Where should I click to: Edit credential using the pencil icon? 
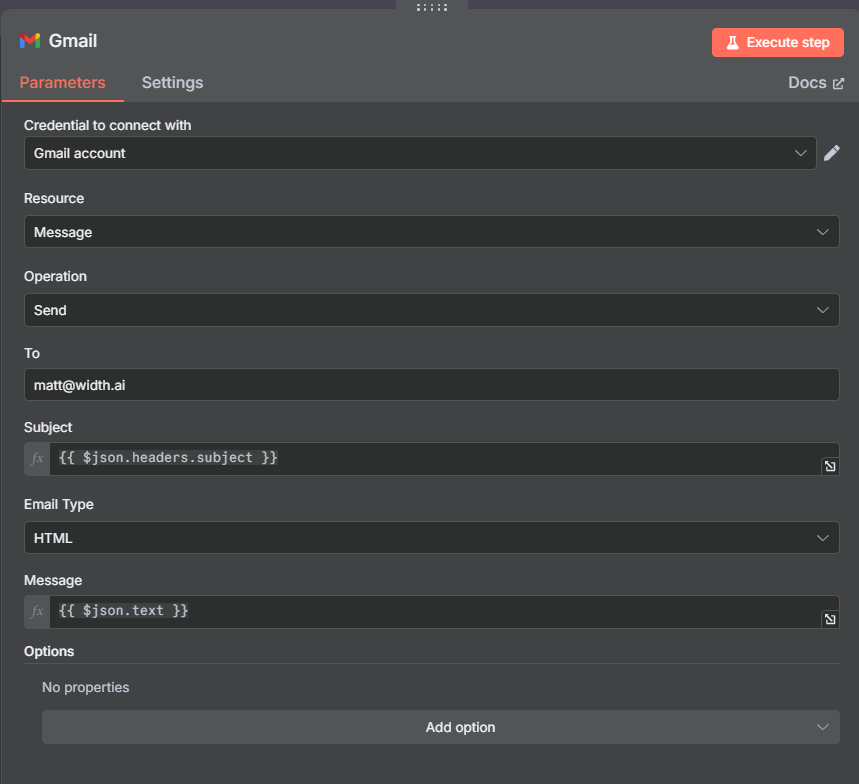coord(832,153)
